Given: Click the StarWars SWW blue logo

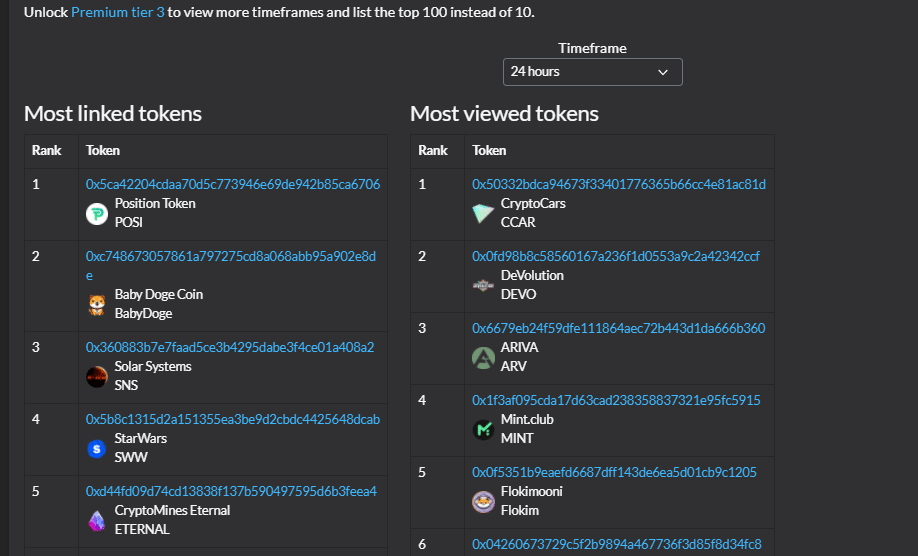Looking at the screenshot, I should click(97, 448).
